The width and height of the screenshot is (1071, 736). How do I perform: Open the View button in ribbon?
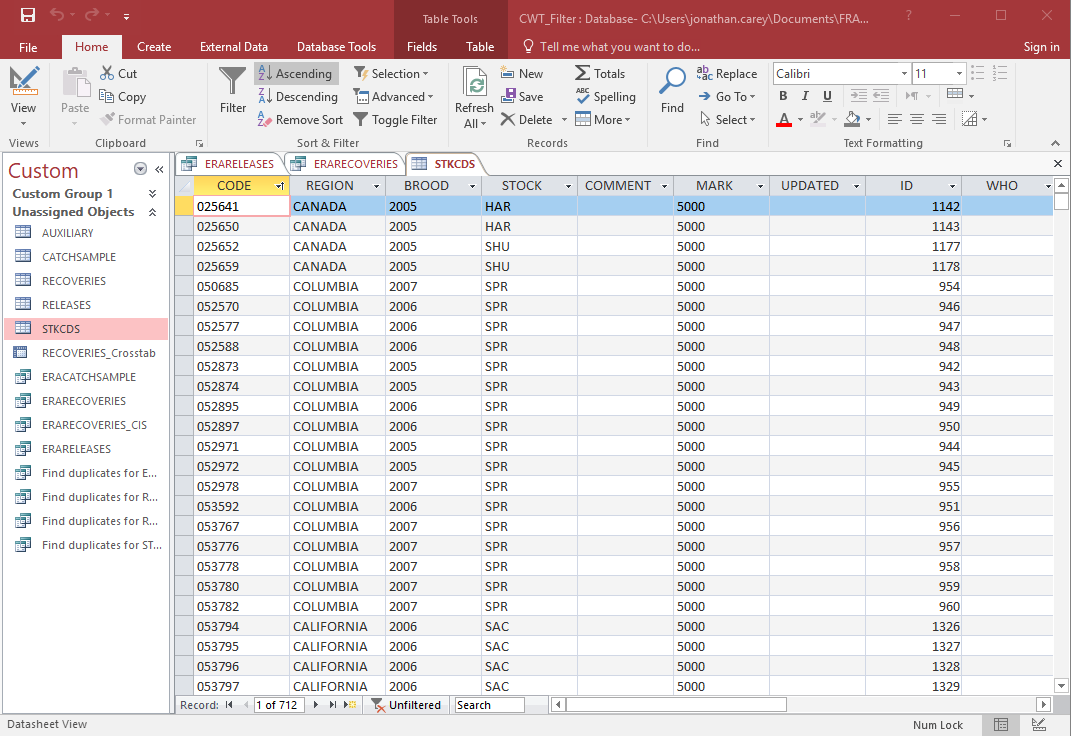tap(23, 96)
